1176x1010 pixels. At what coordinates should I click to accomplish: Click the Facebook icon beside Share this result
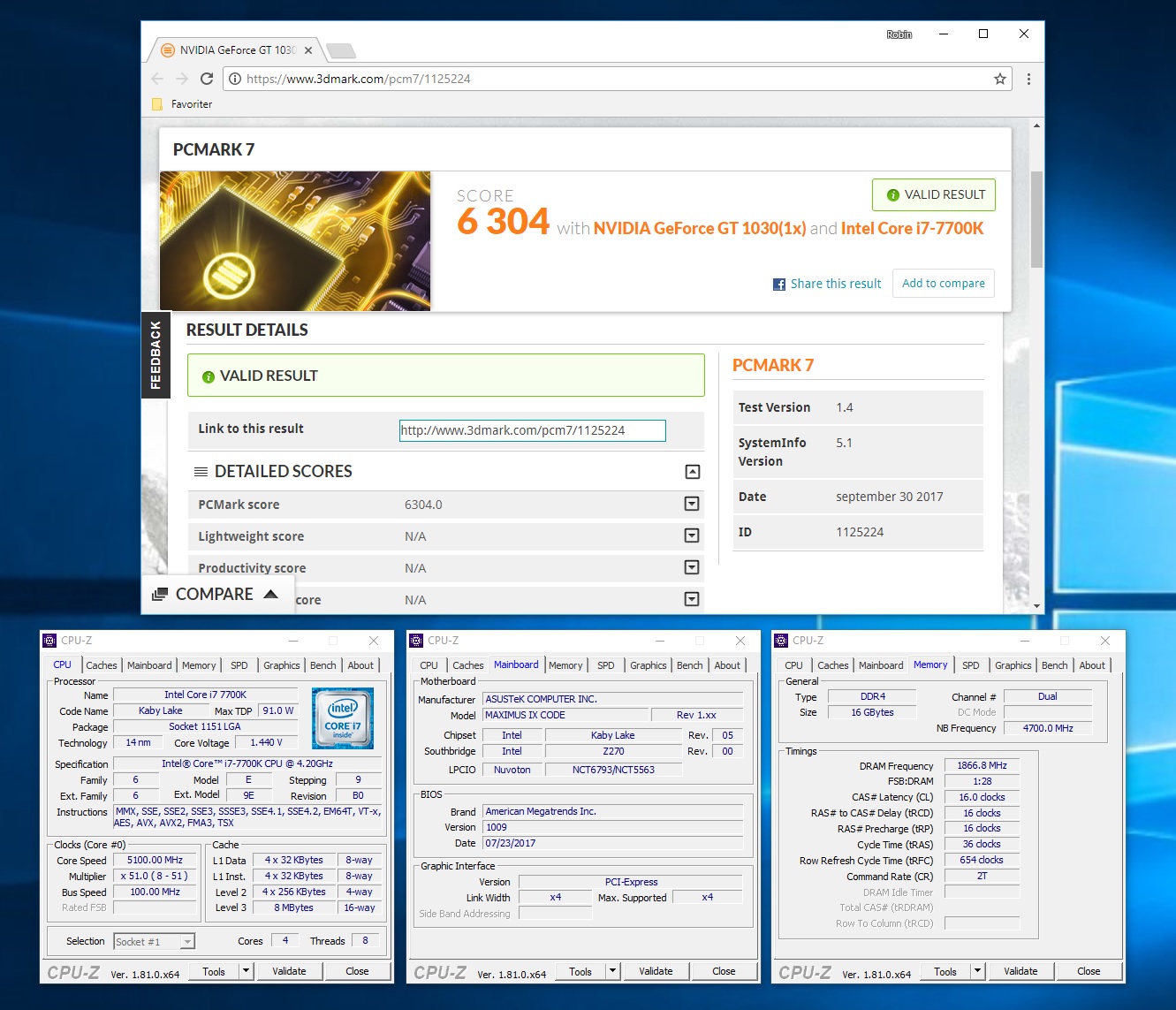coord(779,285)
